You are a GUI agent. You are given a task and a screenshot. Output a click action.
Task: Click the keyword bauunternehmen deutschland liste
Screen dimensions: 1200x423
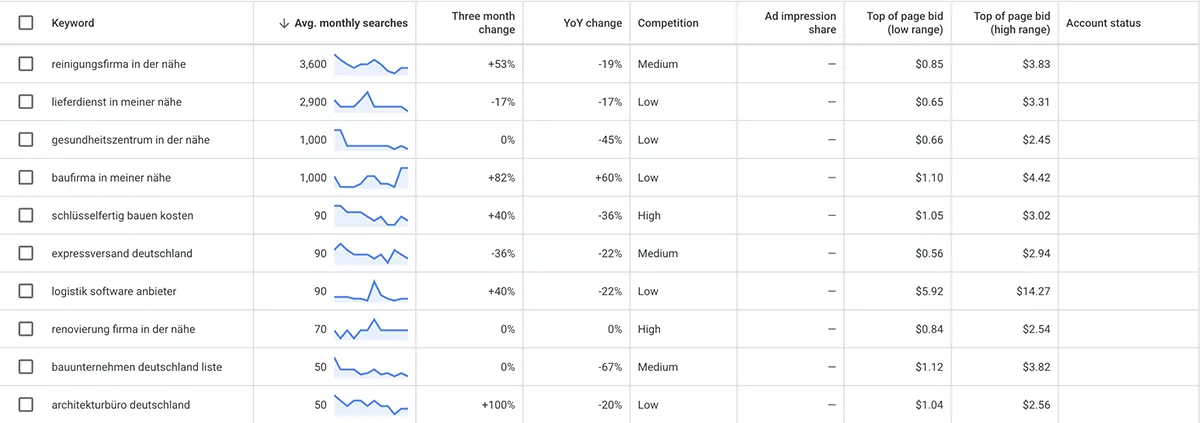click(x=136, y=367)
